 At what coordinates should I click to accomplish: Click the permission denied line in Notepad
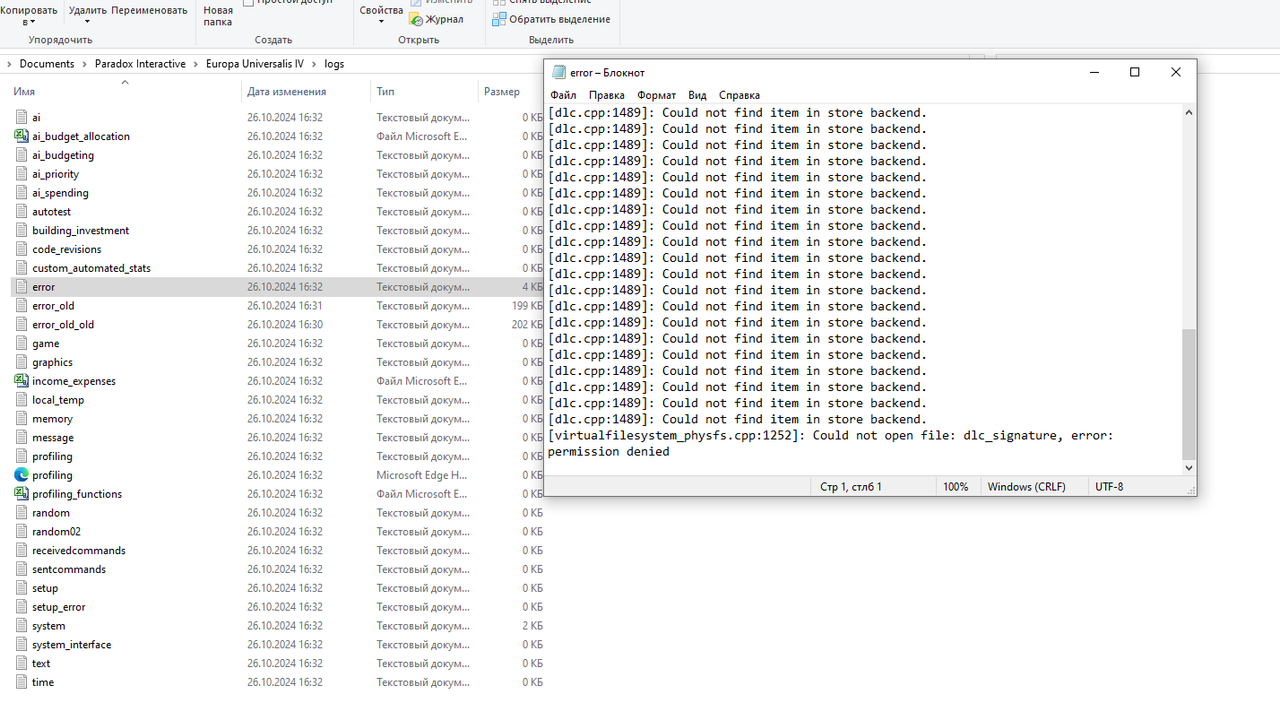tap(609, 452)
